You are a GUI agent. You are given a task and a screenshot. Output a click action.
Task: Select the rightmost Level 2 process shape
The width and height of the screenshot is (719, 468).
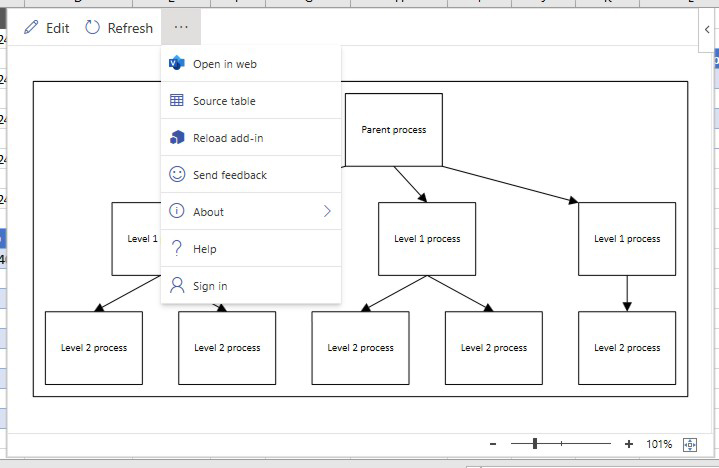tap(627, 348)
